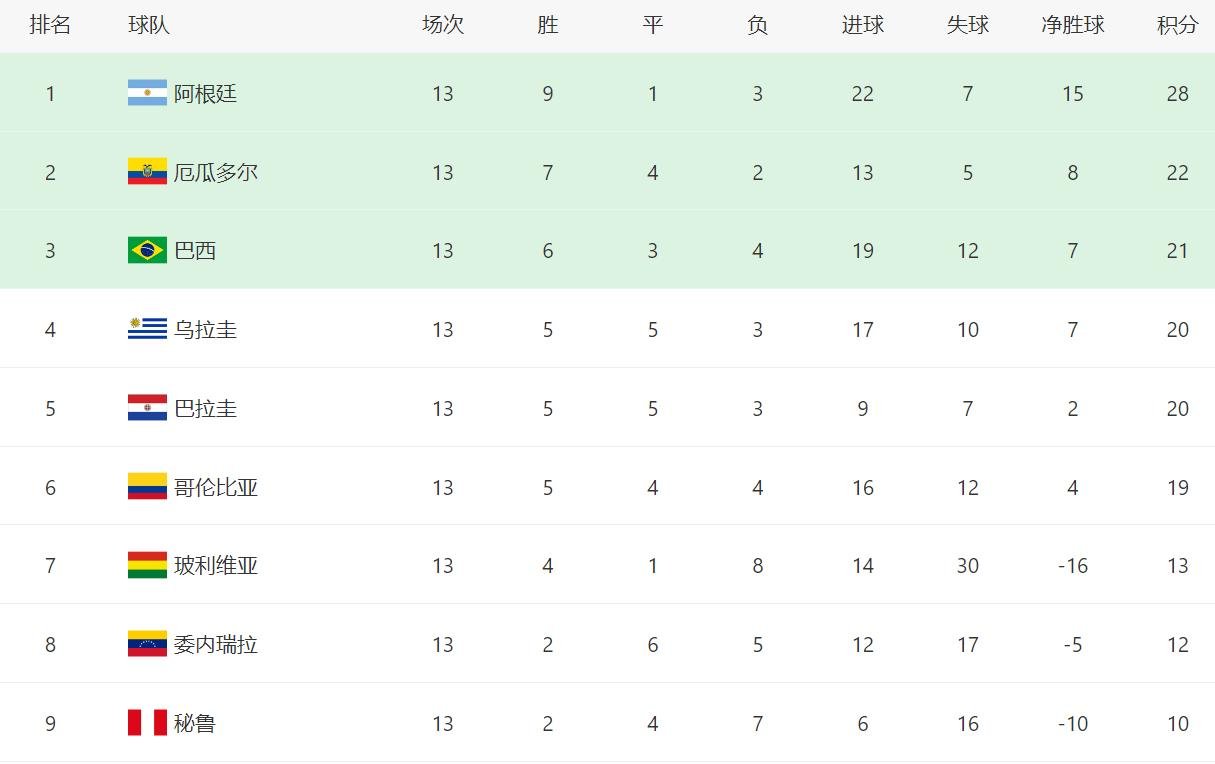1215x764 pixels.
Task: Click the Colombia flag icon
Action: tap(147, 487)
